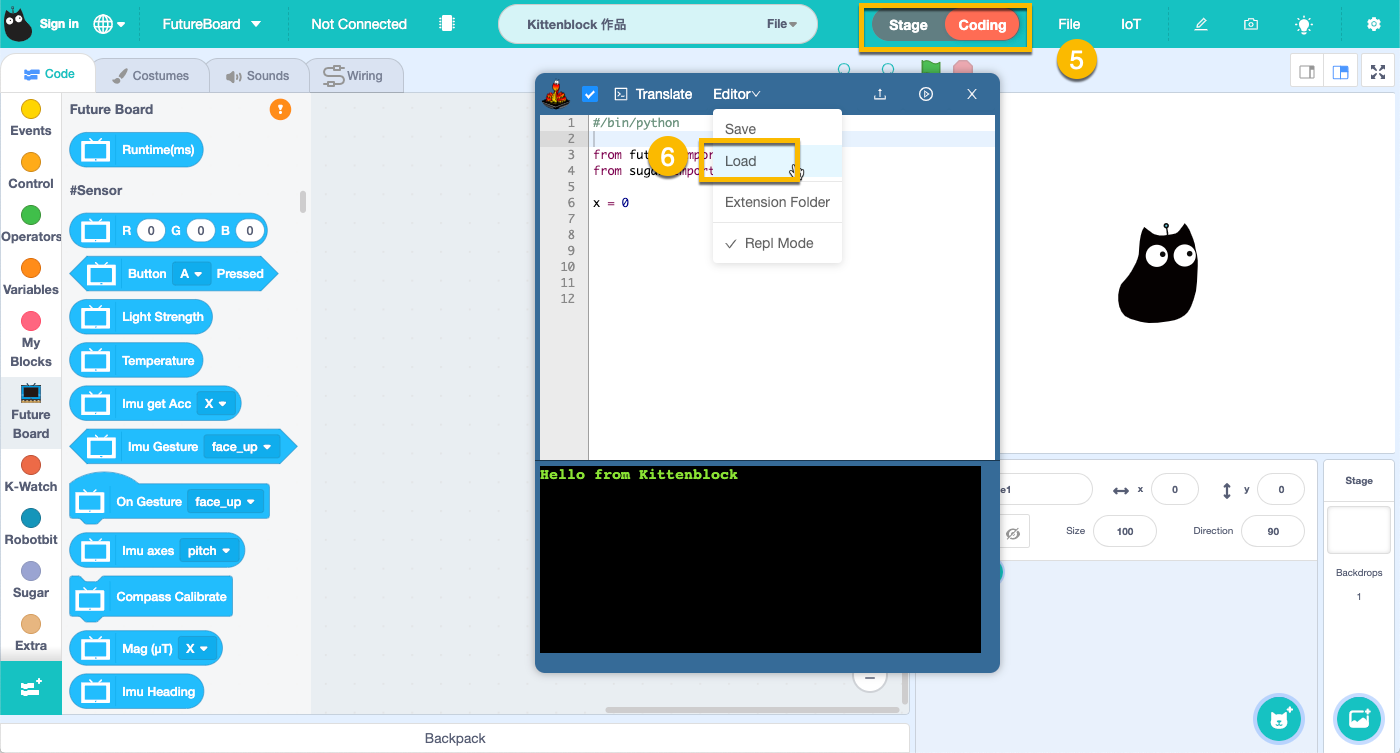The height and width of the screenshot is (753, 1400).
Task: Select the Operators block category
Action: click(x=31, y=224)
